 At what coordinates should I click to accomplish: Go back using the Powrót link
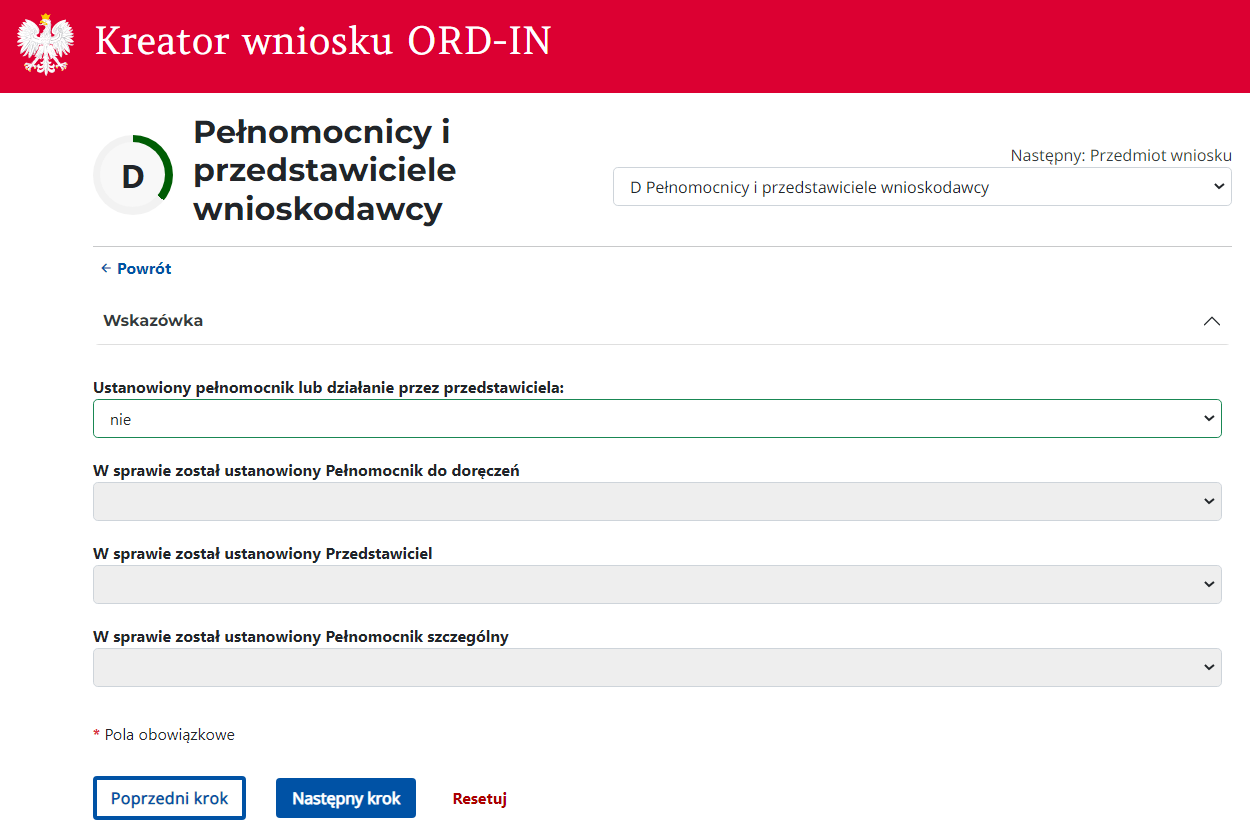144,269
